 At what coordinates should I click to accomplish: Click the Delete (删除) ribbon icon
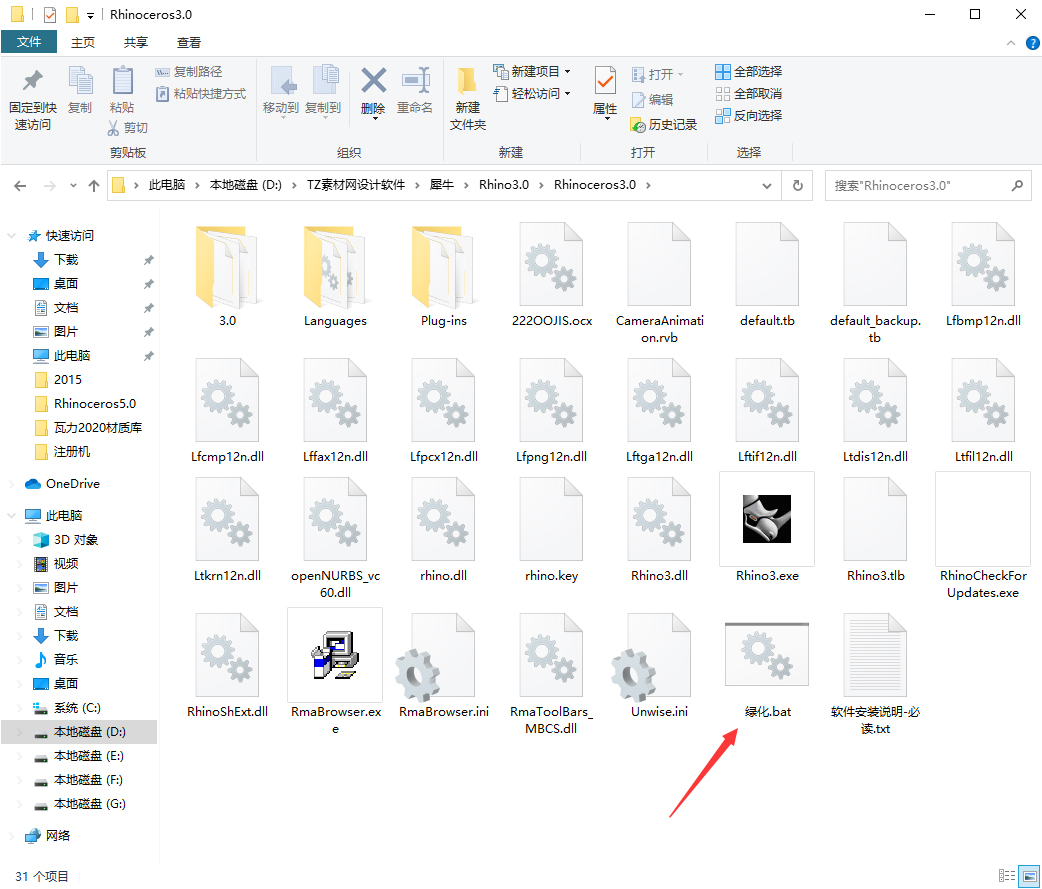tap(373, 92)
